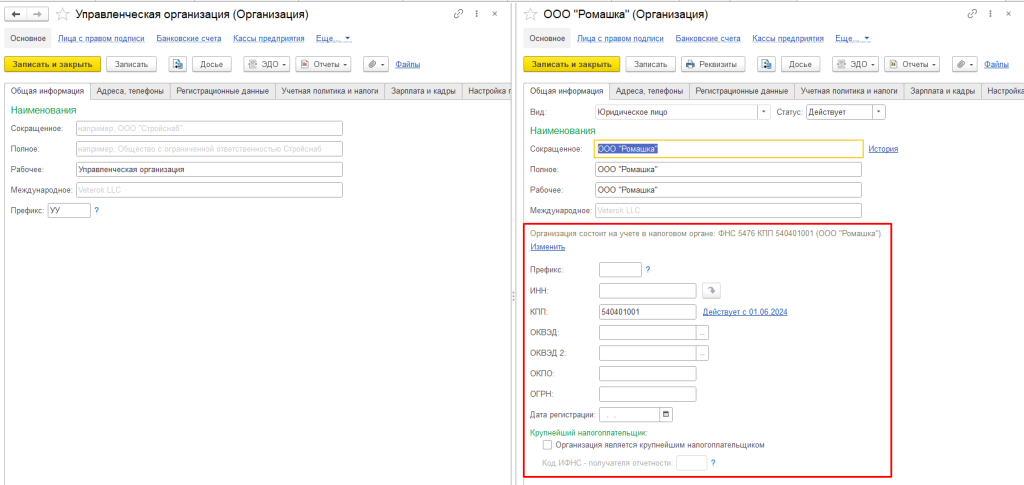Click the back arrow in the left window
The height and width of the screenshot is (485, 1024).
(16, 15)
